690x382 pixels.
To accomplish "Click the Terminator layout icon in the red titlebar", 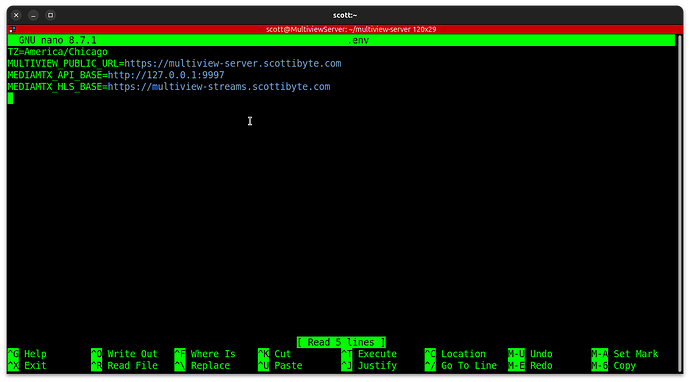I will click(x=12, y=29).
